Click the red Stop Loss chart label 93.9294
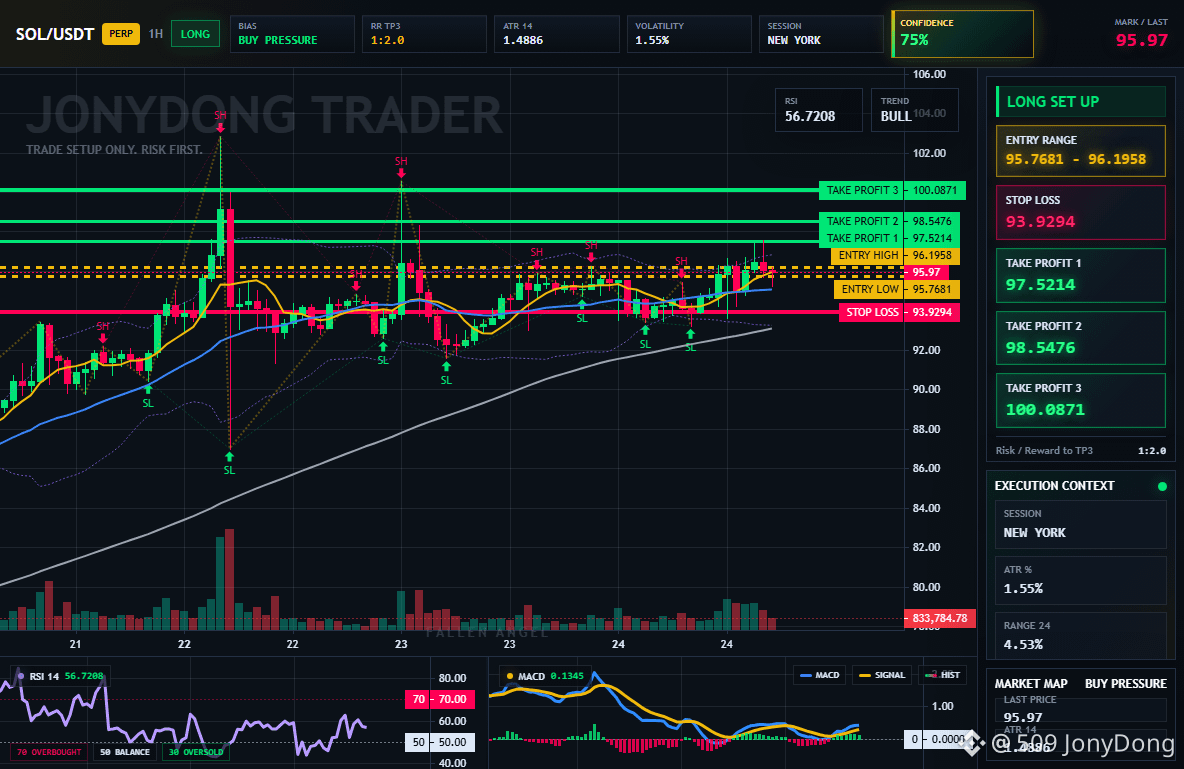Screen dimensions: 1184x769 [x=899, y=312]
